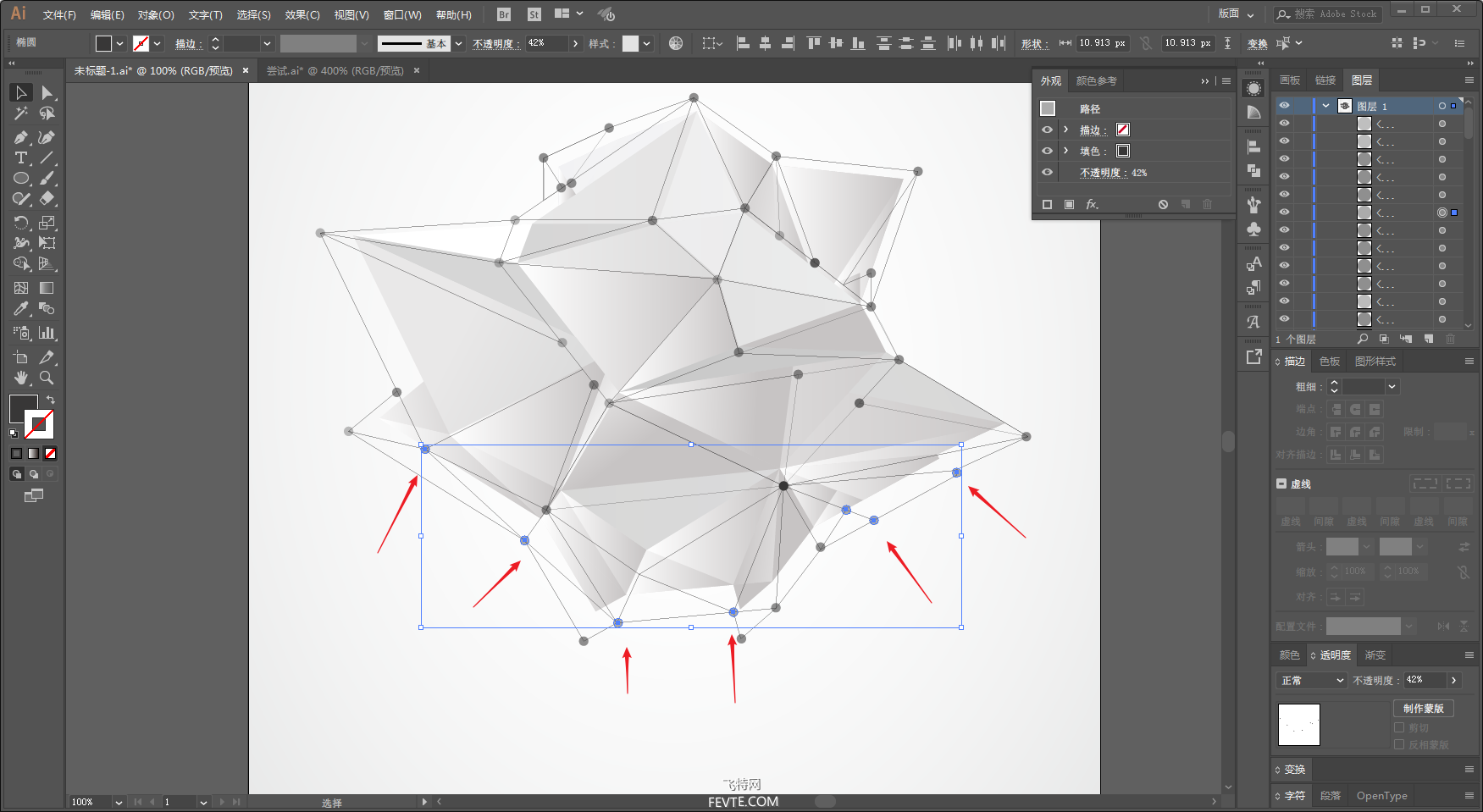
Task: Select the Pen tool
Action: click(21, 137)
